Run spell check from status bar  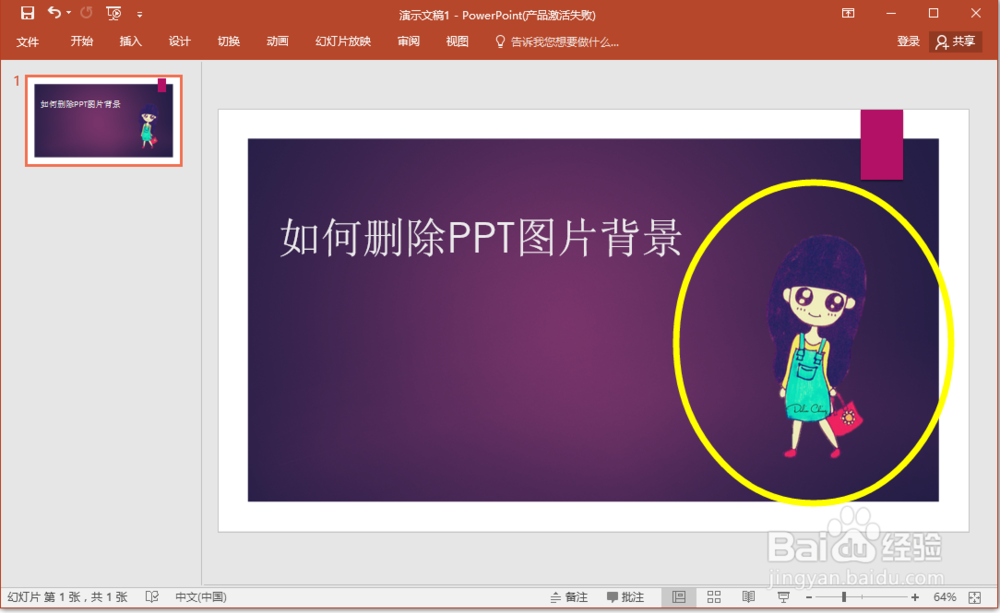[x=151, y=596]
